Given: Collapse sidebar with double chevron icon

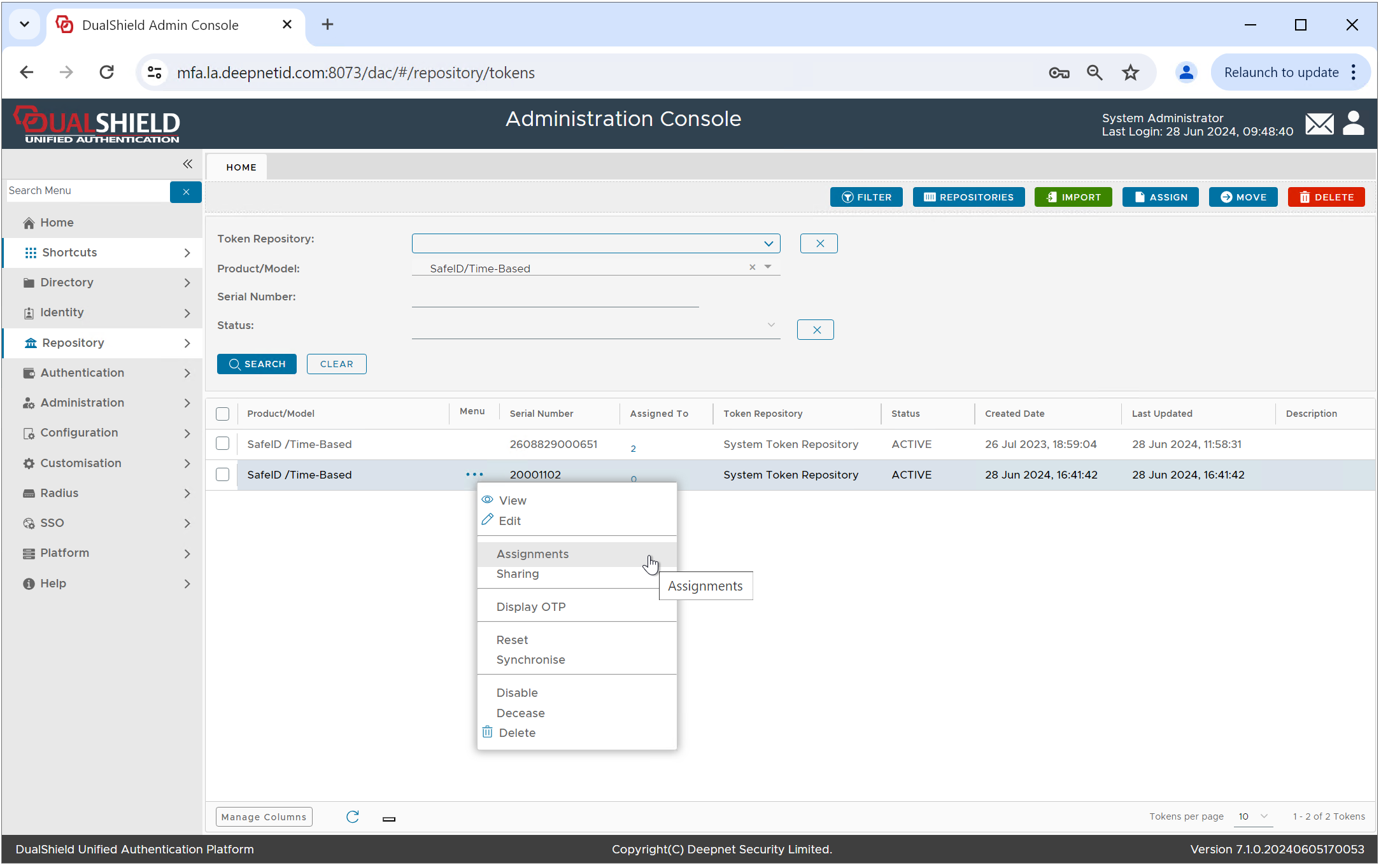Looking at the screenshot, I should 187,164.
